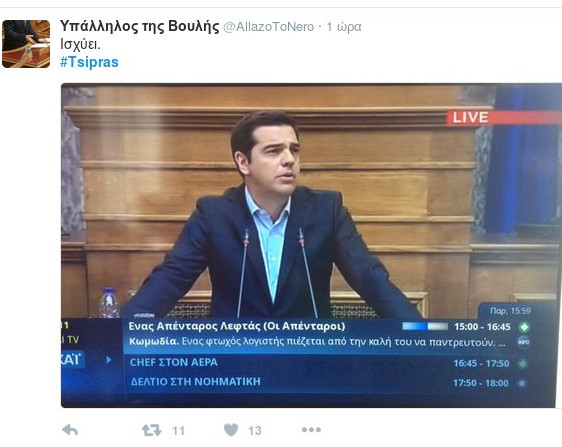
Task: Click the like count 13
Action: click(x=254, y=430)
